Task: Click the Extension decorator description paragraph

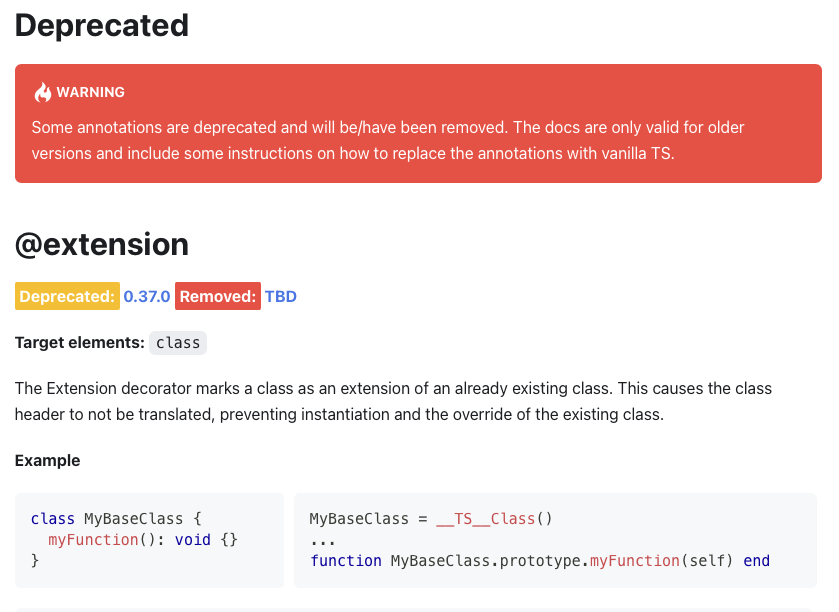Action: (393, 401)
